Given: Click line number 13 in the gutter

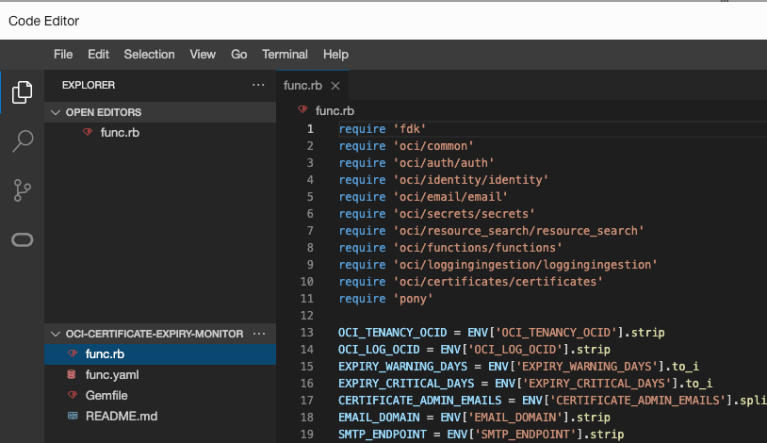Looking at the screenshot, I should tap(306, 332).
